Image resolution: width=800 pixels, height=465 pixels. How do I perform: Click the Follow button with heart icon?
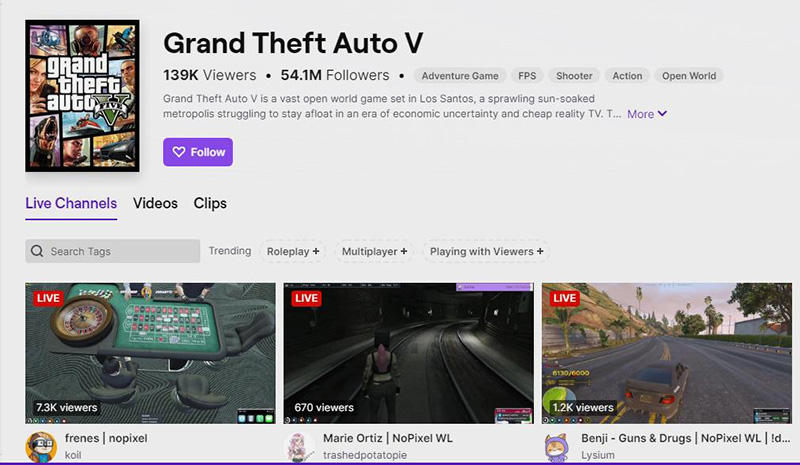[x=198, y=152]
